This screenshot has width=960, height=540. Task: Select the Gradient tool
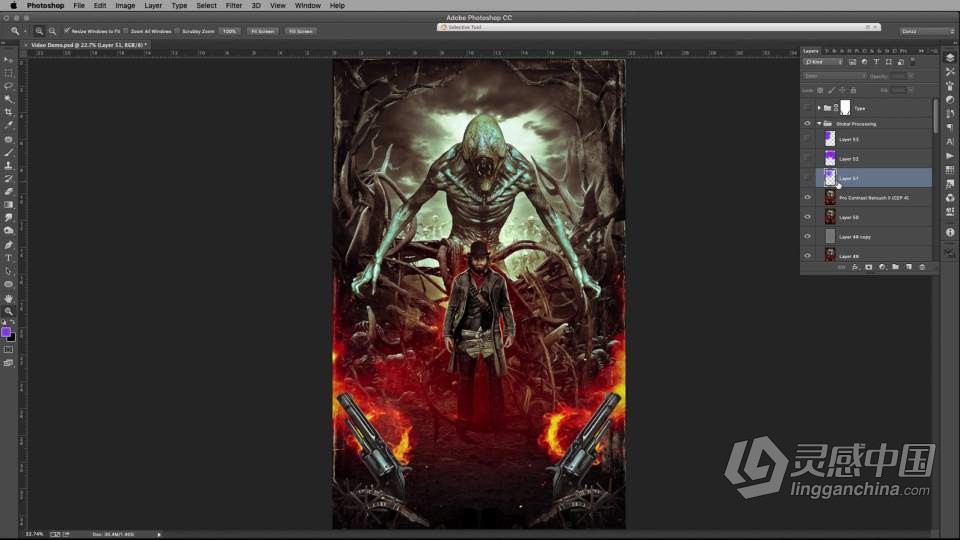point(9,205)
